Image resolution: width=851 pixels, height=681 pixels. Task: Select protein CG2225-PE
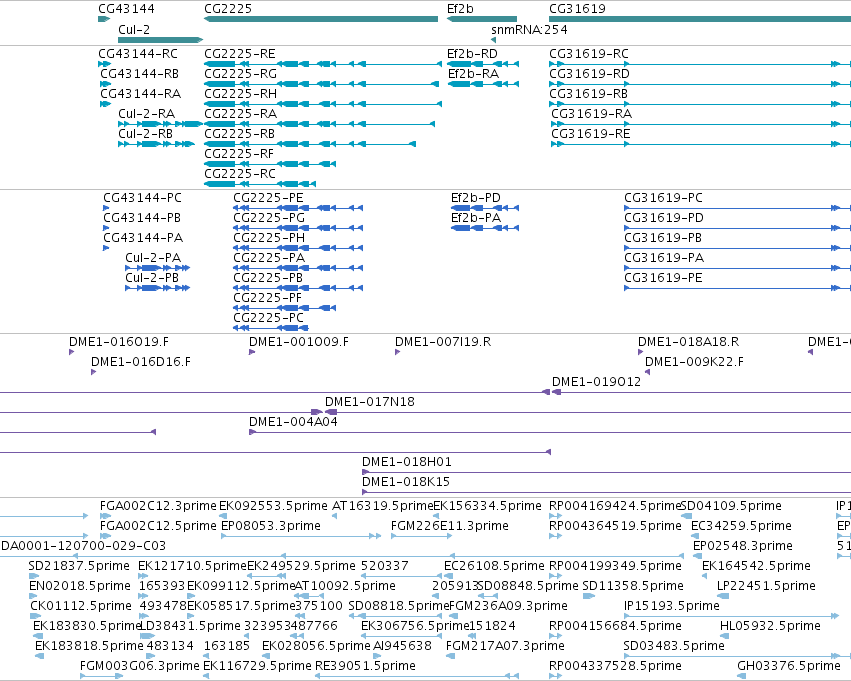click(x=268, y=198)
